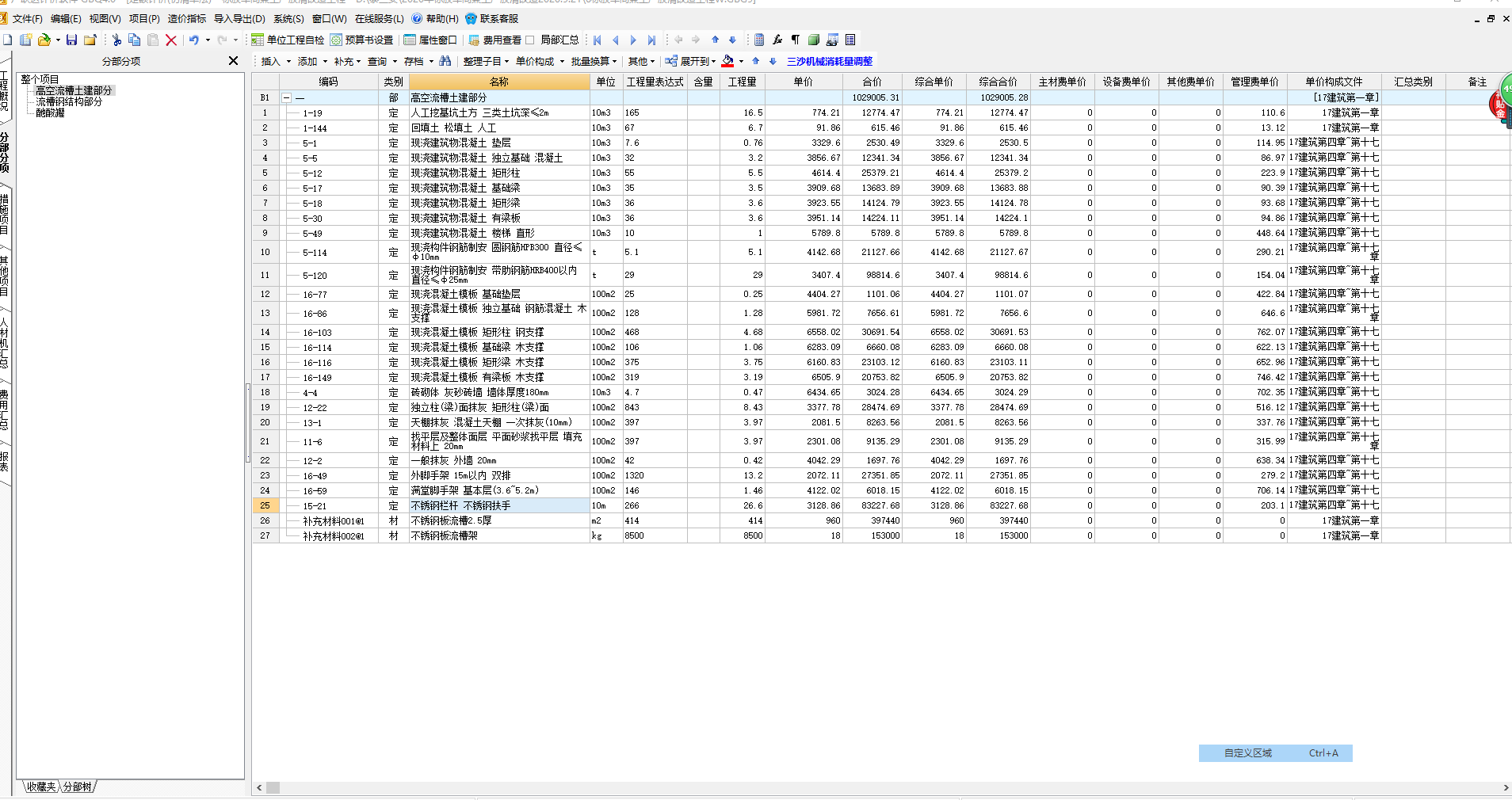This screenshot has width=1512, height=800.
Task: Paste the copied row
Action: pos(153,40)
